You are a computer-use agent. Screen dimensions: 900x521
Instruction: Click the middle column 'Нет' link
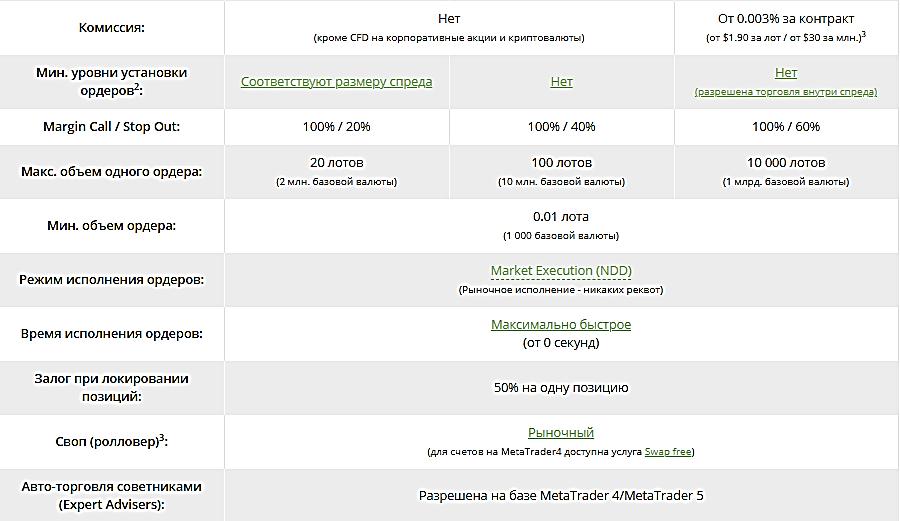561,82
